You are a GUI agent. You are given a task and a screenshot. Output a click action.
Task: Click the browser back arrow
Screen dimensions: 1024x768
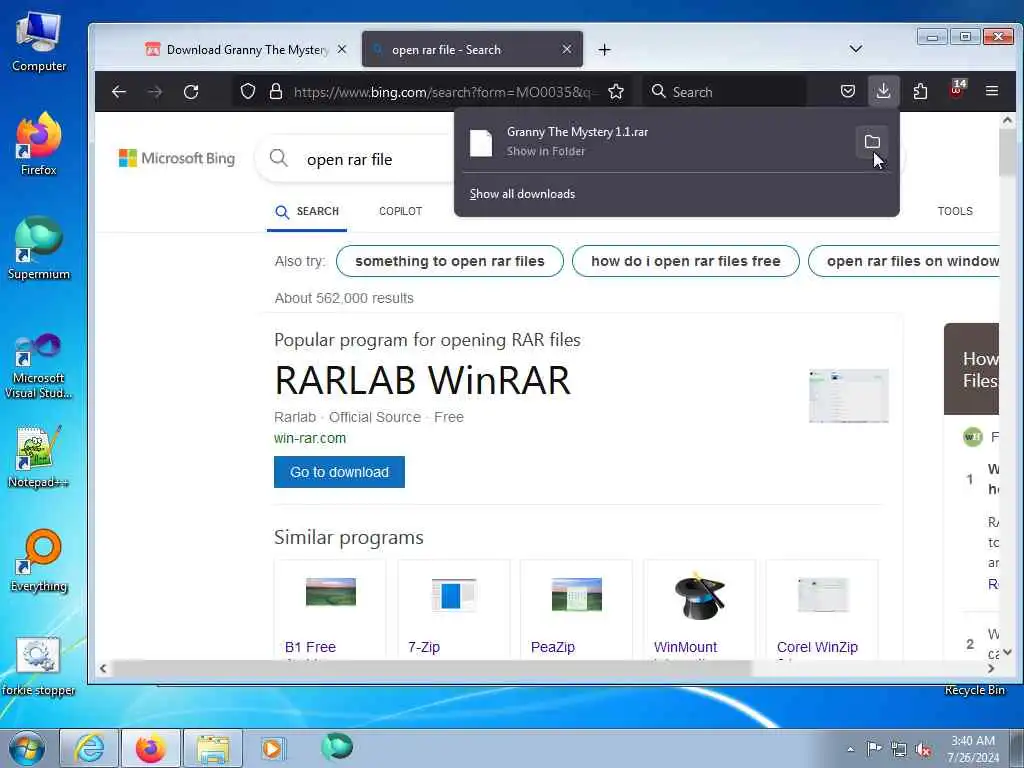pyautogui.click(x=119, y=91)
